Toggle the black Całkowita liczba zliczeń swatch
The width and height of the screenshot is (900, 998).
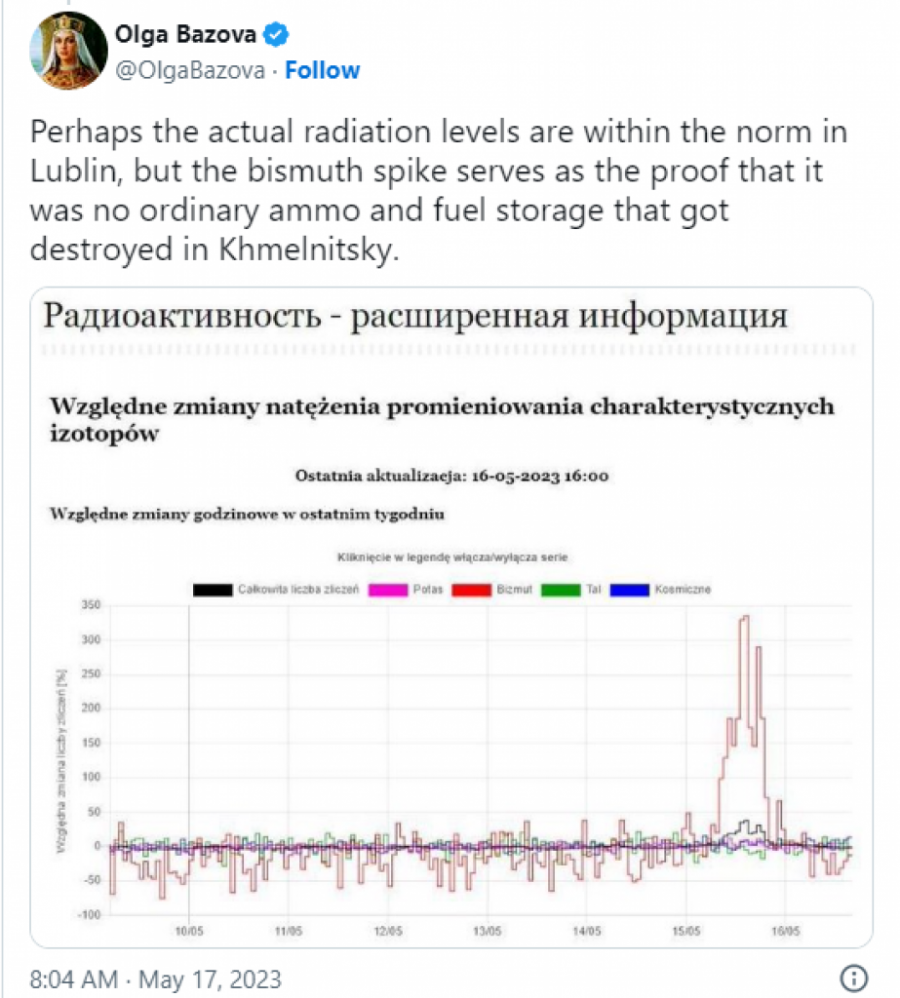[x=212, y=590]
